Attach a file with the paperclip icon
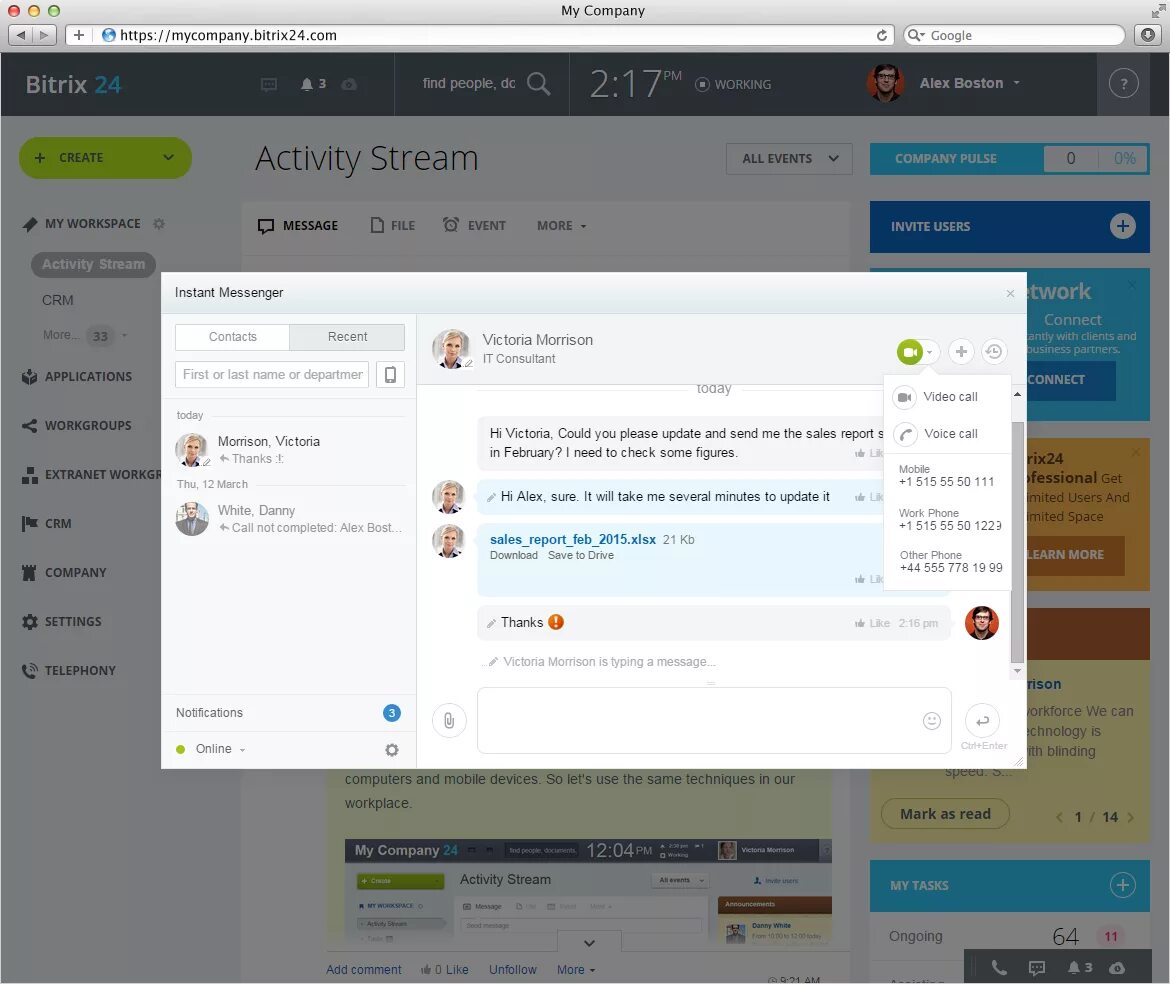Viewport: 1170px width, 984px height. [449, 721]
